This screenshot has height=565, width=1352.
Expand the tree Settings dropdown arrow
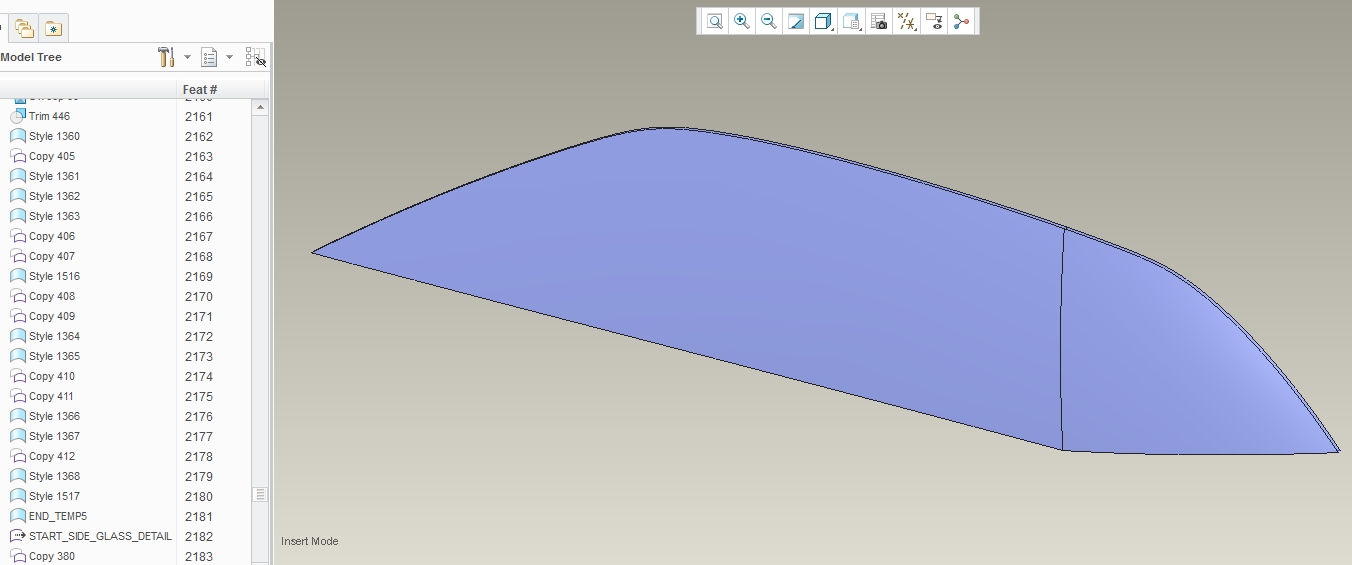[x=186, y=57]
